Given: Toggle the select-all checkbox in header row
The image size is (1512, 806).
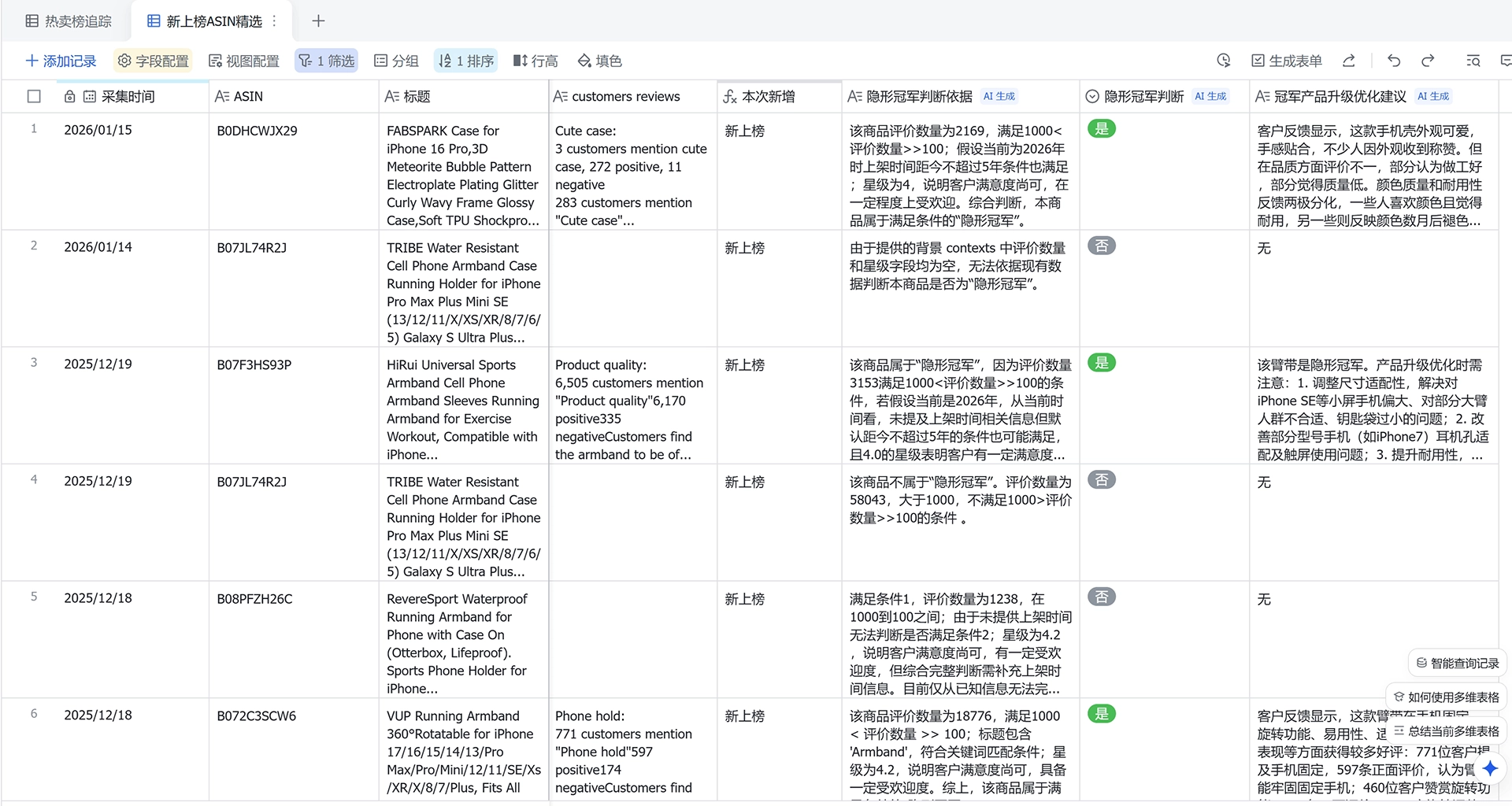Looking at the screenshot, I should 34,96.
